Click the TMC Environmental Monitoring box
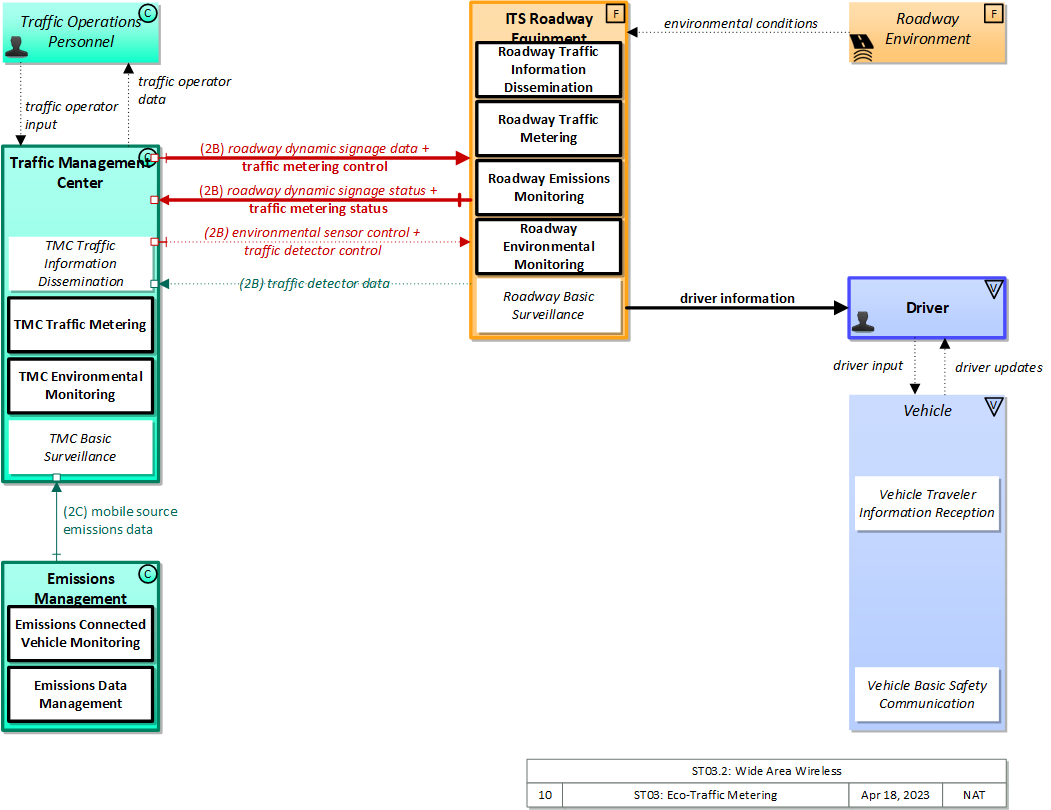This screenshot has width=1051, height=810. tap(80, 386)
